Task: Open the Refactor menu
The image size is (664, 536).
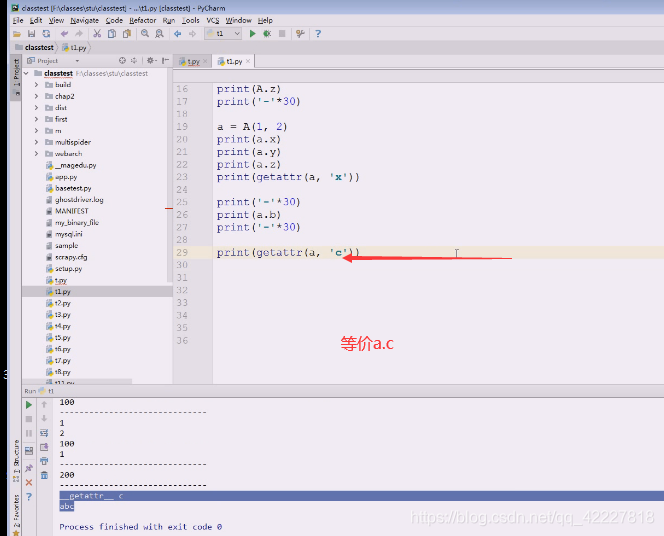Action: [143, 20]
